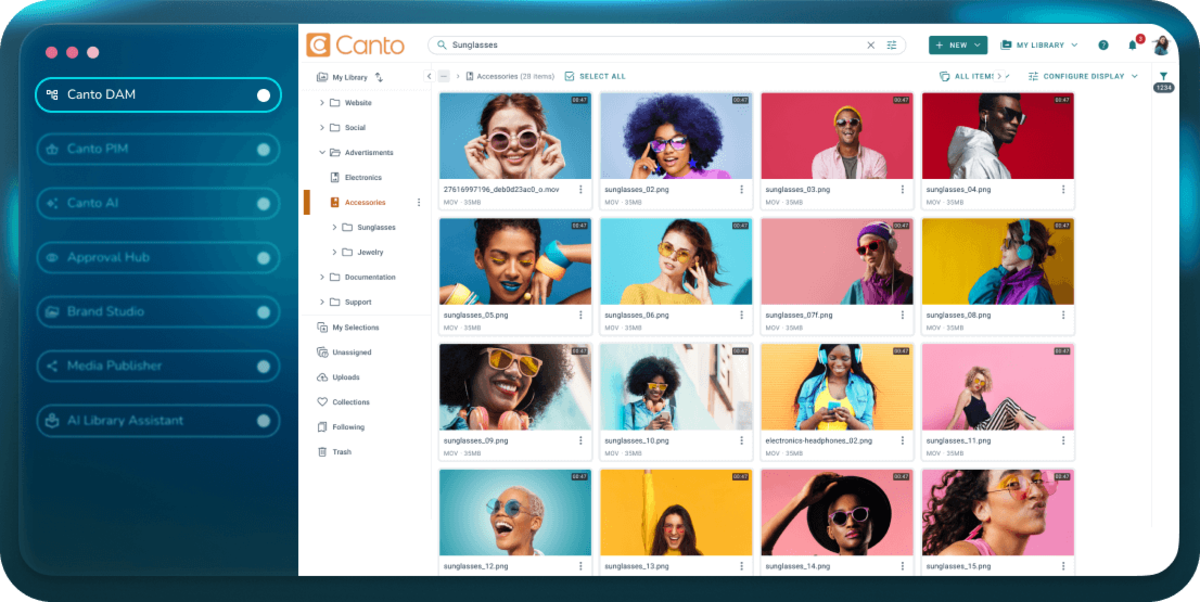1200x602 pixels.
Task: Open the search filter options icon
Action: 892,45
